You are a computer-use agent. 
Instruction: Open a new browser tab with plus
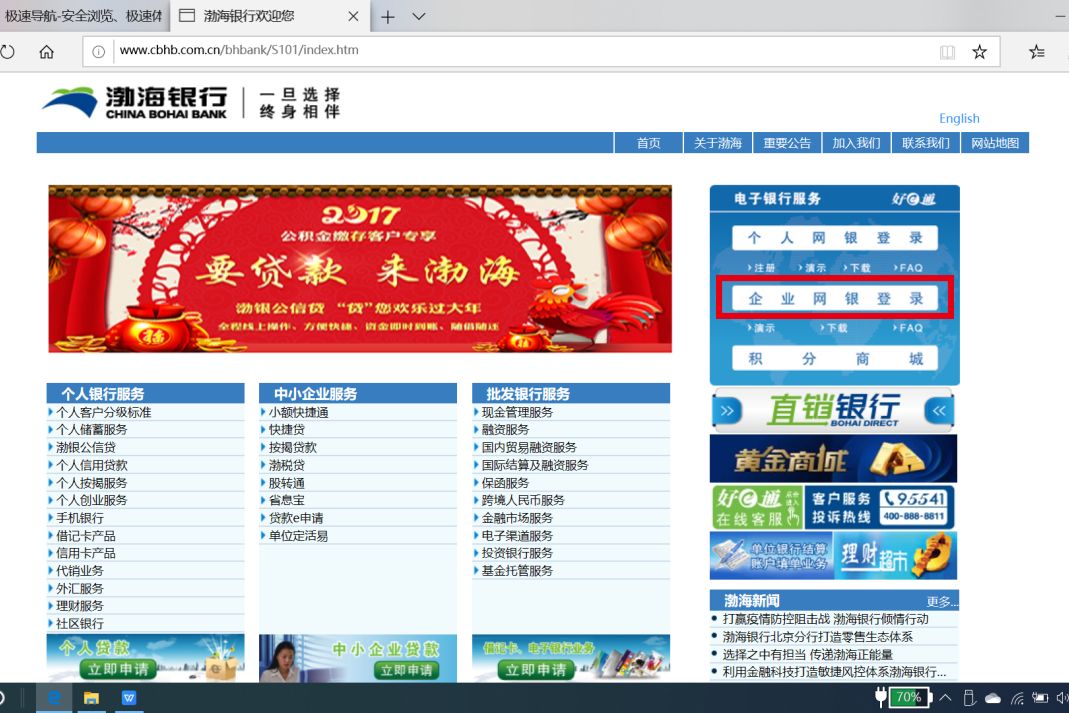tap(387, 16)
